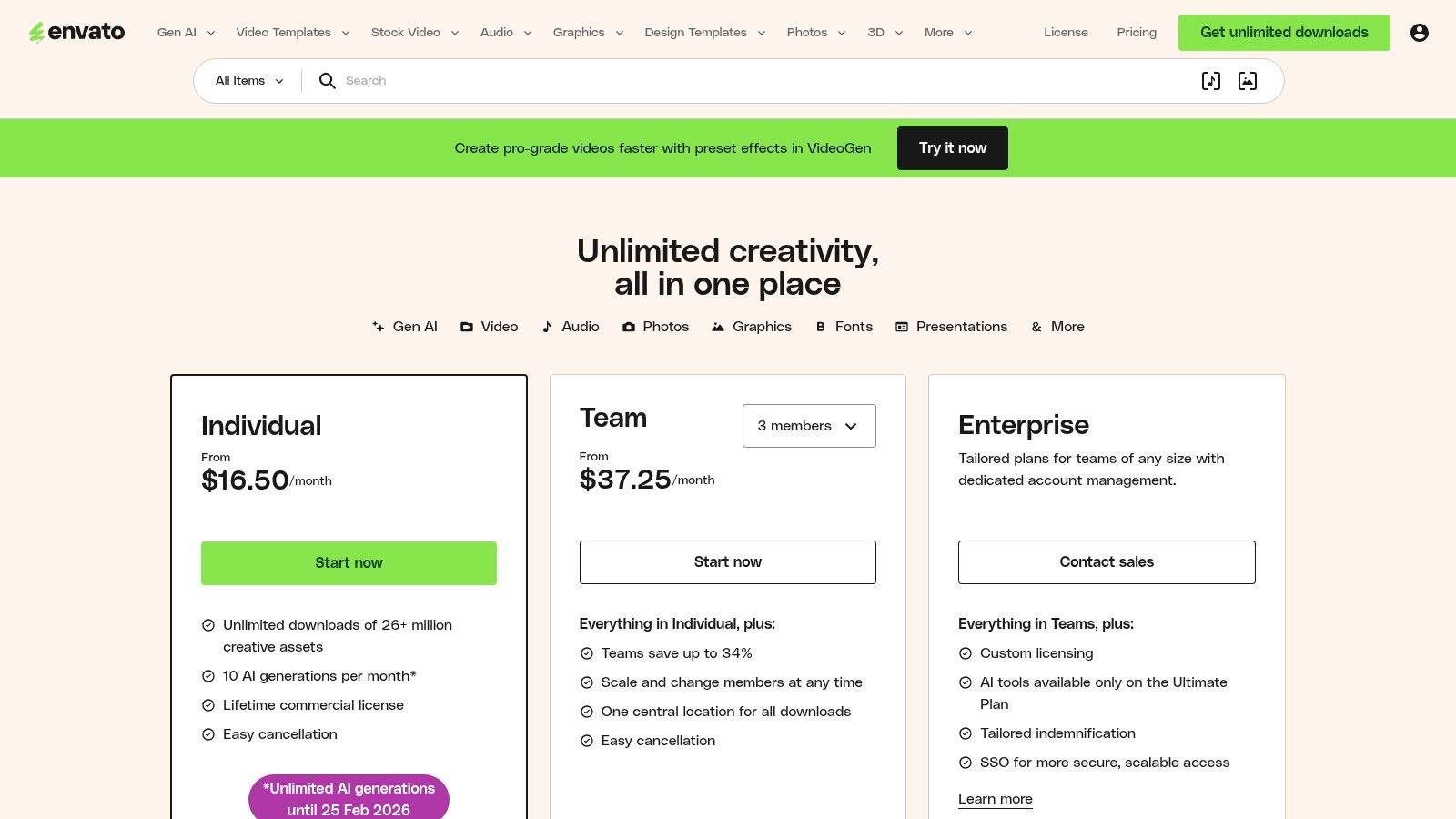Image resolution: width=1456 pixels, height=819 pixels.
Task: Click the Photos camera icon
Action: pyautogui.click(x=628, y=326)
